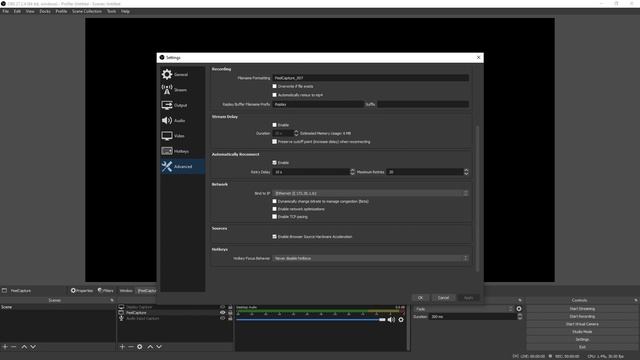
Task: Pop out the Controls dock icon
Action: click(636, 300)
